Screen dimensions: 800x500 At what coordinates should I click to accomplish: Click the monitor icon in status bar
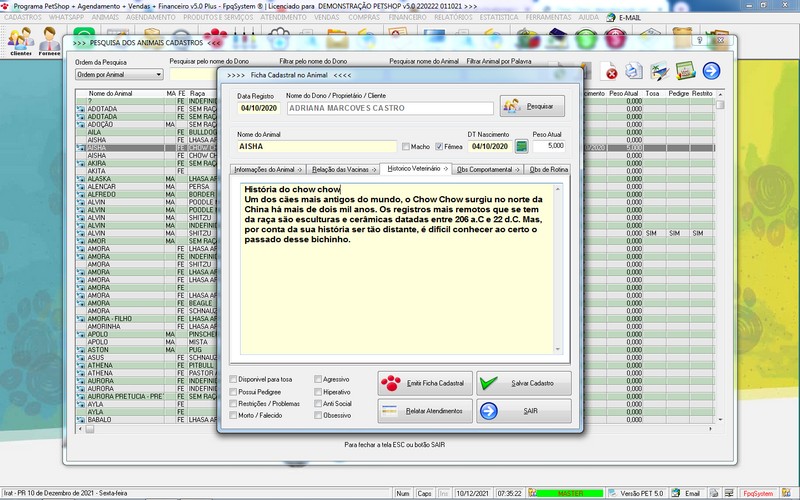pyautogui.click(x=729, y=493)
